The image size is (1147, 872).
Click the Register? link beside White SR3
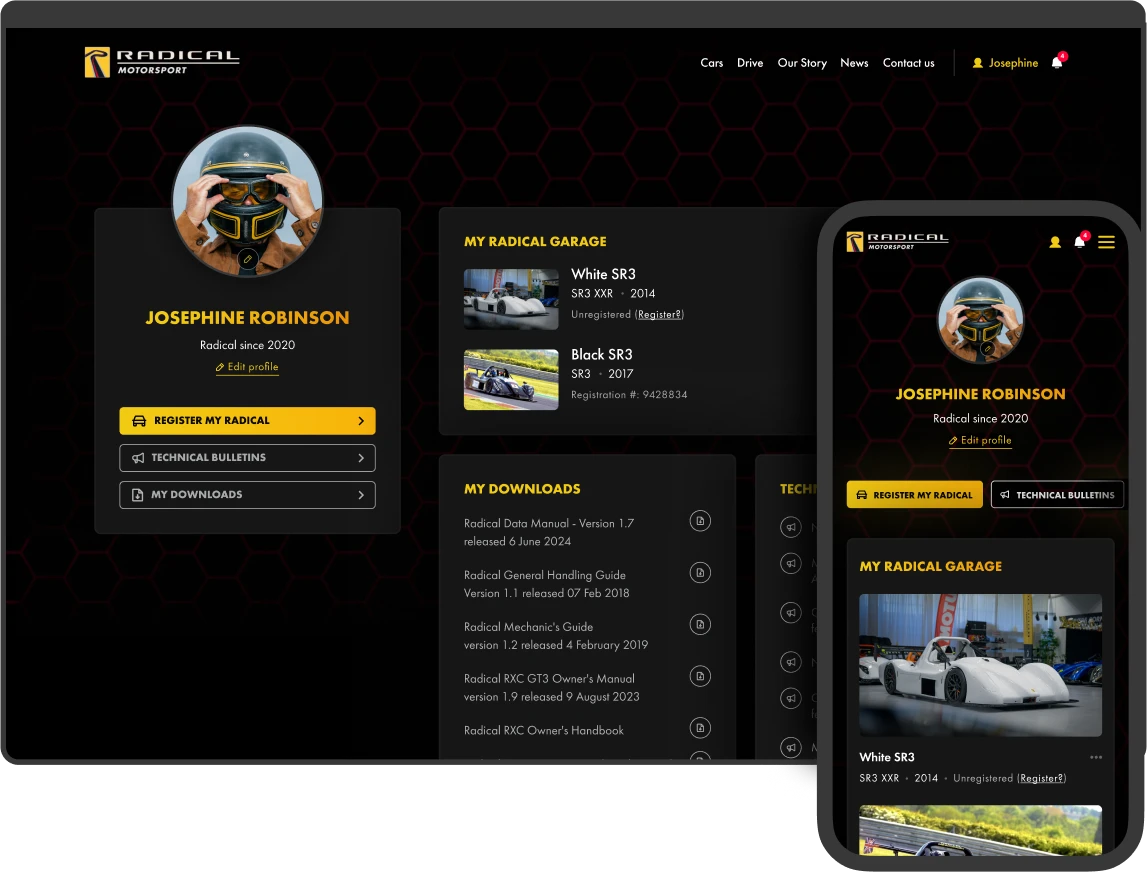pos(659,314)
